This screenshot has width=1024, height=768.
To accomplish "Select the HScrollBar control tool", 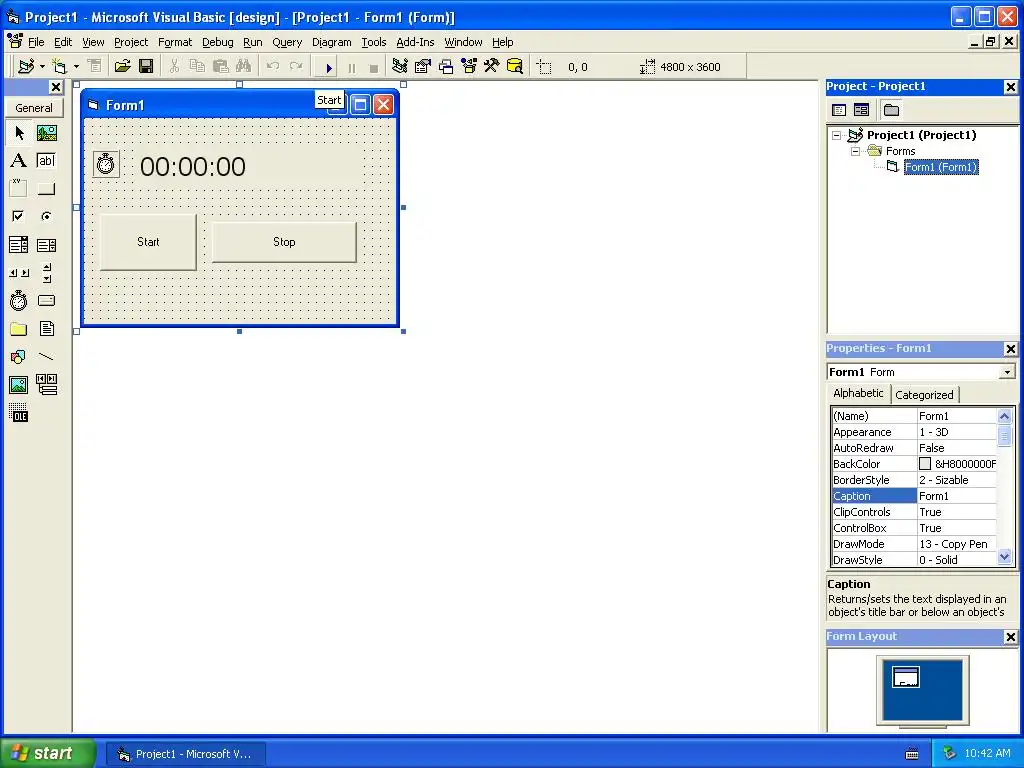I will [x=19, y=273].
